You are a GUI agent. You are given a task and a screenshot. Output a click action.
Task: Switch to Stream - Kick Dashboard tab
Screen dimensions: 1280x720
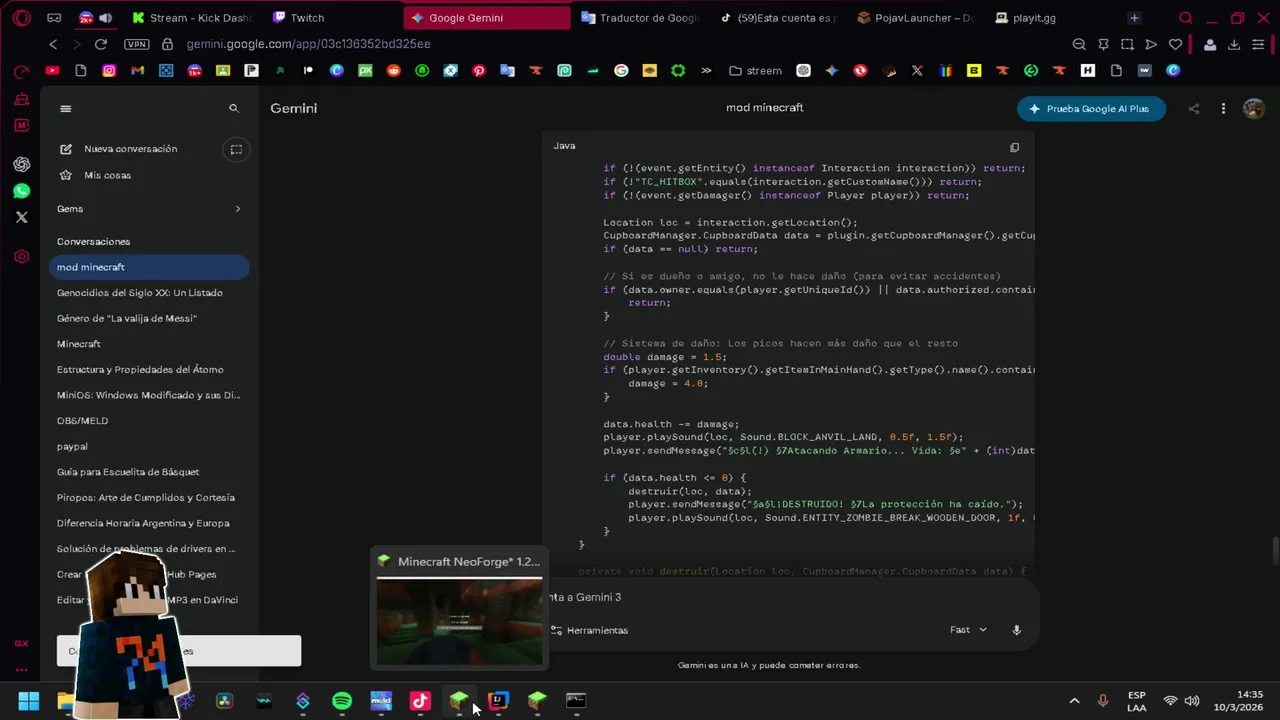[x=194, y=18]
